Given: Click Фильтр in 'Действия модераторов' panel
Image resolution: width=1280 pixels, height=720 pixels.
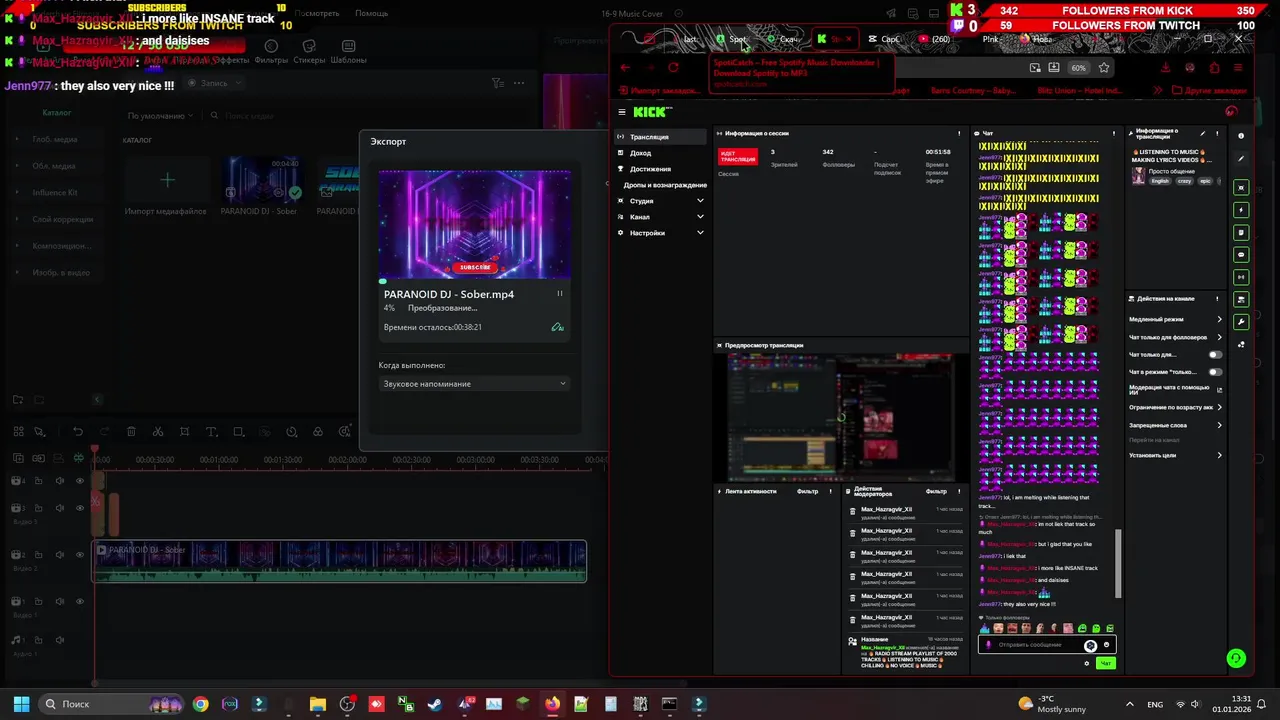Looking at the screenshot, I should (936, 491).
